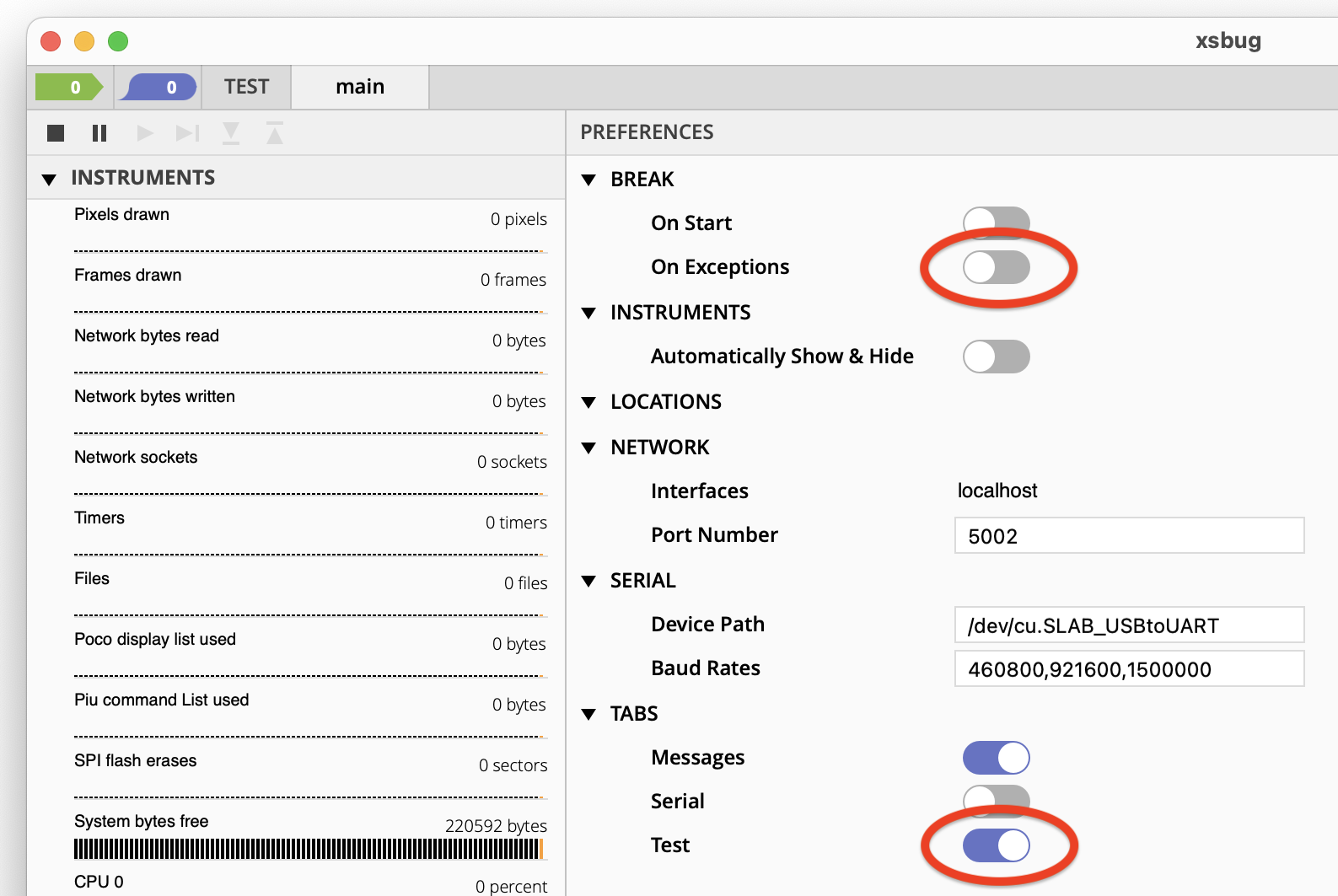
Task: Click the Run/Continue play icon
Action: click(x=144, y=133)
